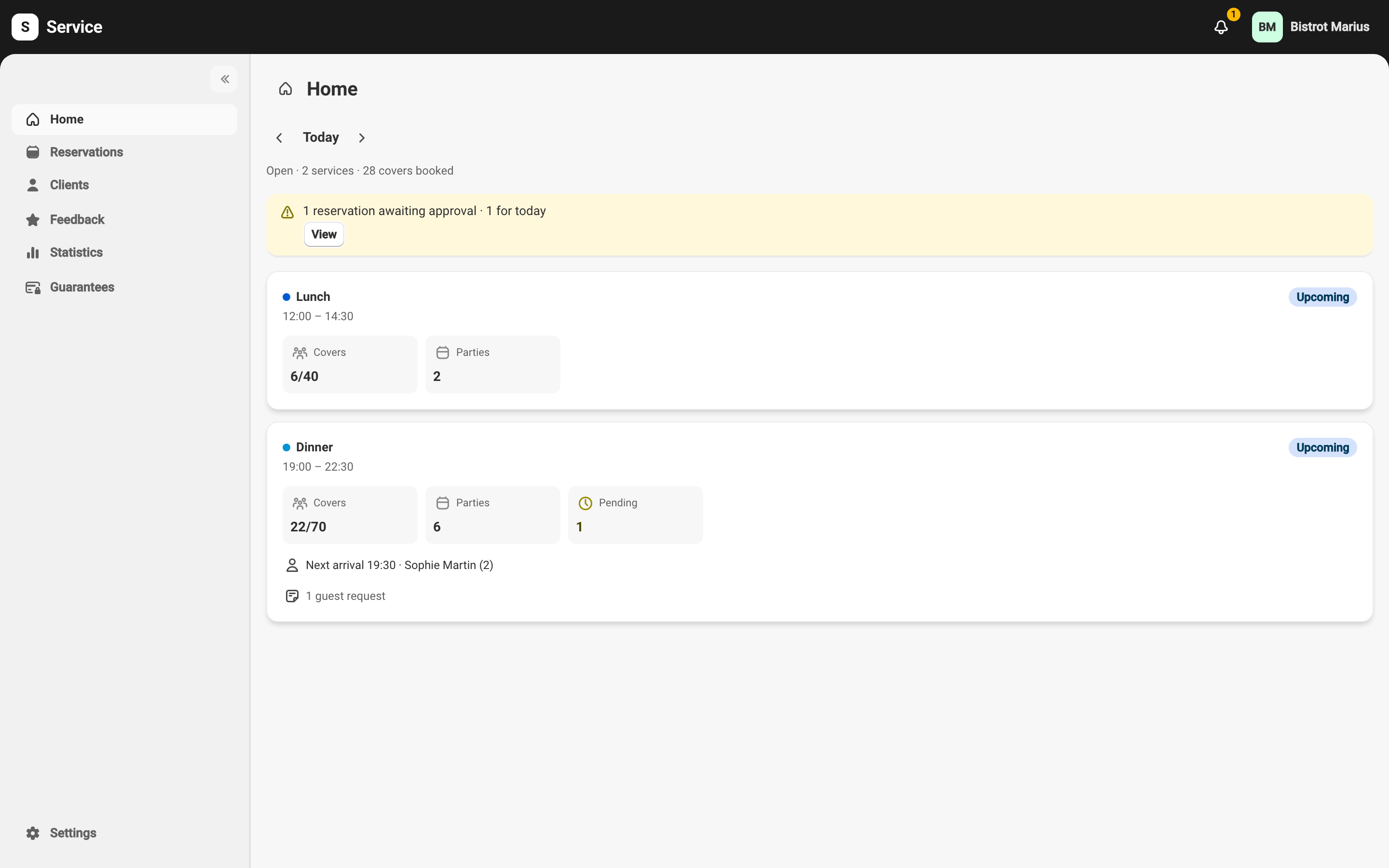Click the warning triangle icon in the alert
The width and height of the screenshot is (1389, 868).
(x=287, y=212)
